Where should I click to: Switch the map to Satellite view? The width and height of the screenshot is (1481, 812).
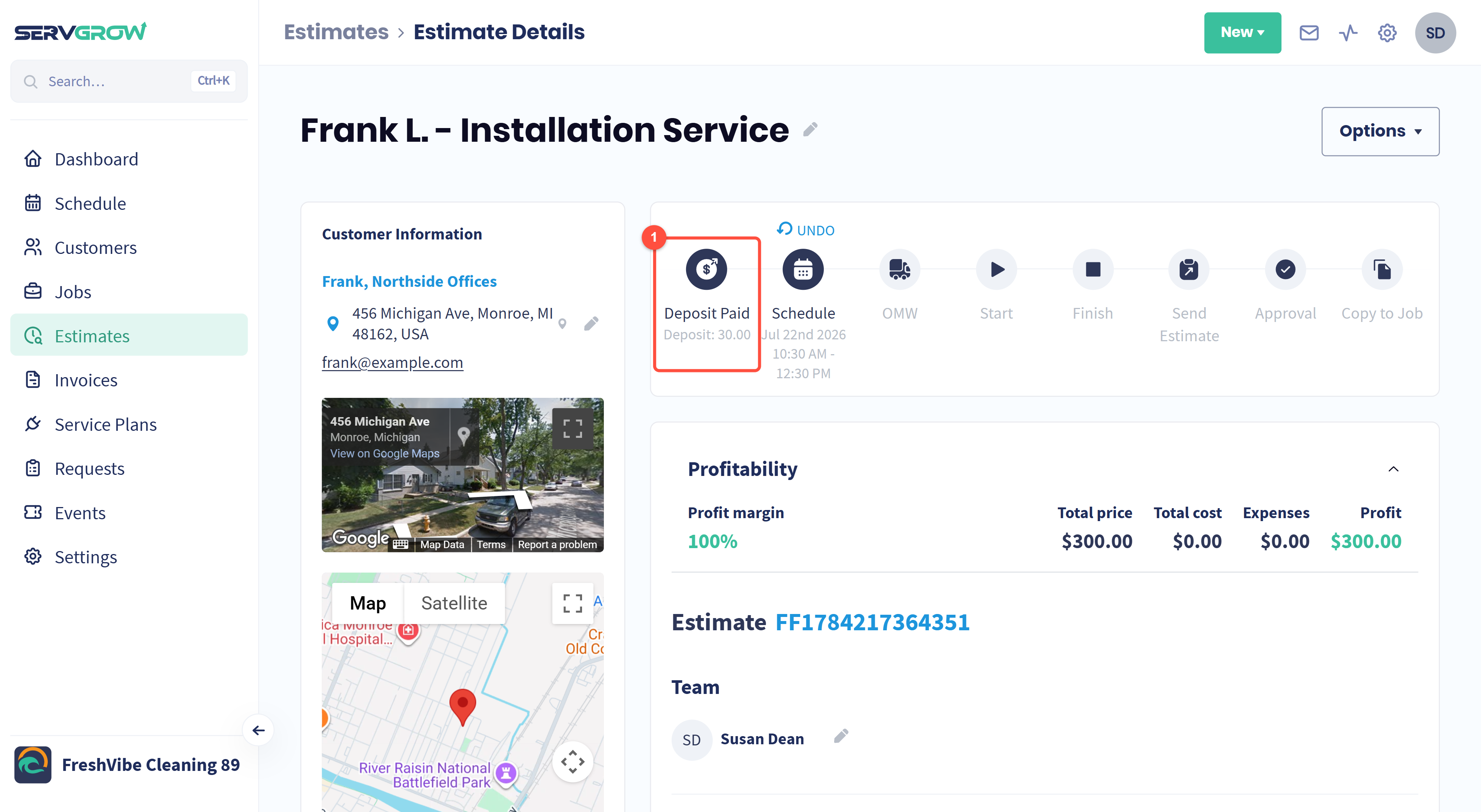[x=454, y=603]
